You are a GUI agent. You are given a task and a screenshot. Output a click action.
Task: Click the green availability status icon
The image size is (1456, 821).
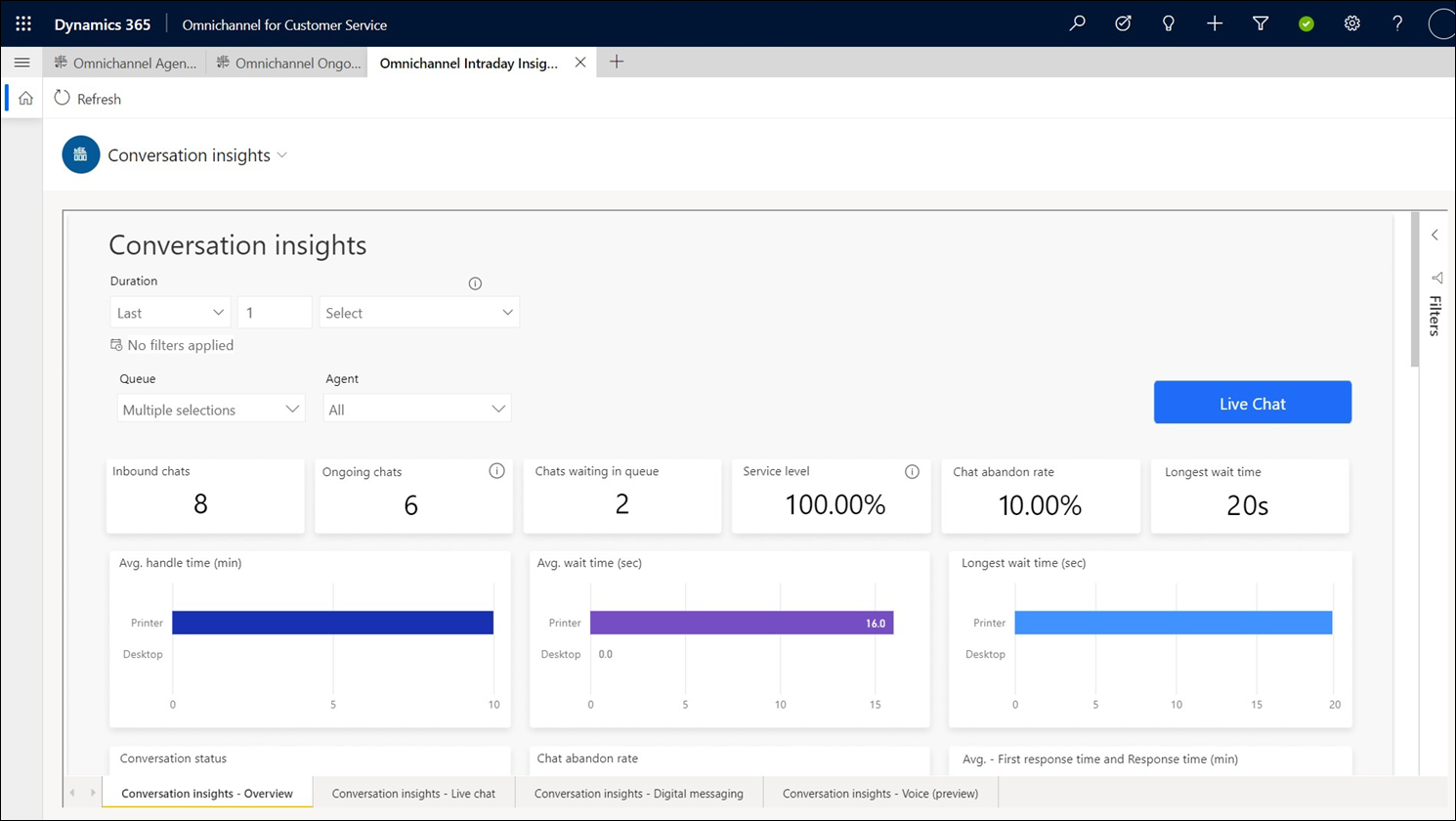pyautogui.click(x=1306, y=23)
